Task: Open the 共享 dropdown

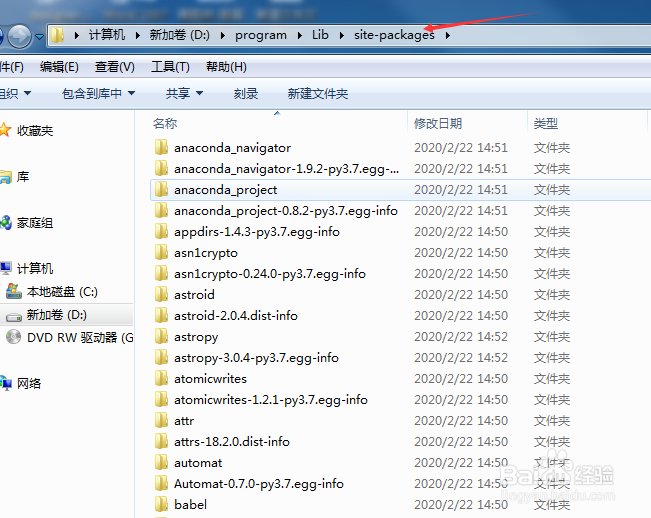Action: coord(184,94)
